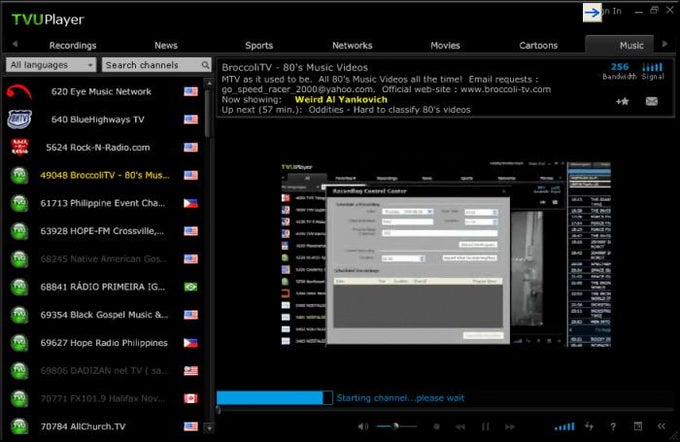The height and width of the screenshot is (442, 680).
Task: Switch to the News tab
Action: pyautogui.click(x=166, y=46)
